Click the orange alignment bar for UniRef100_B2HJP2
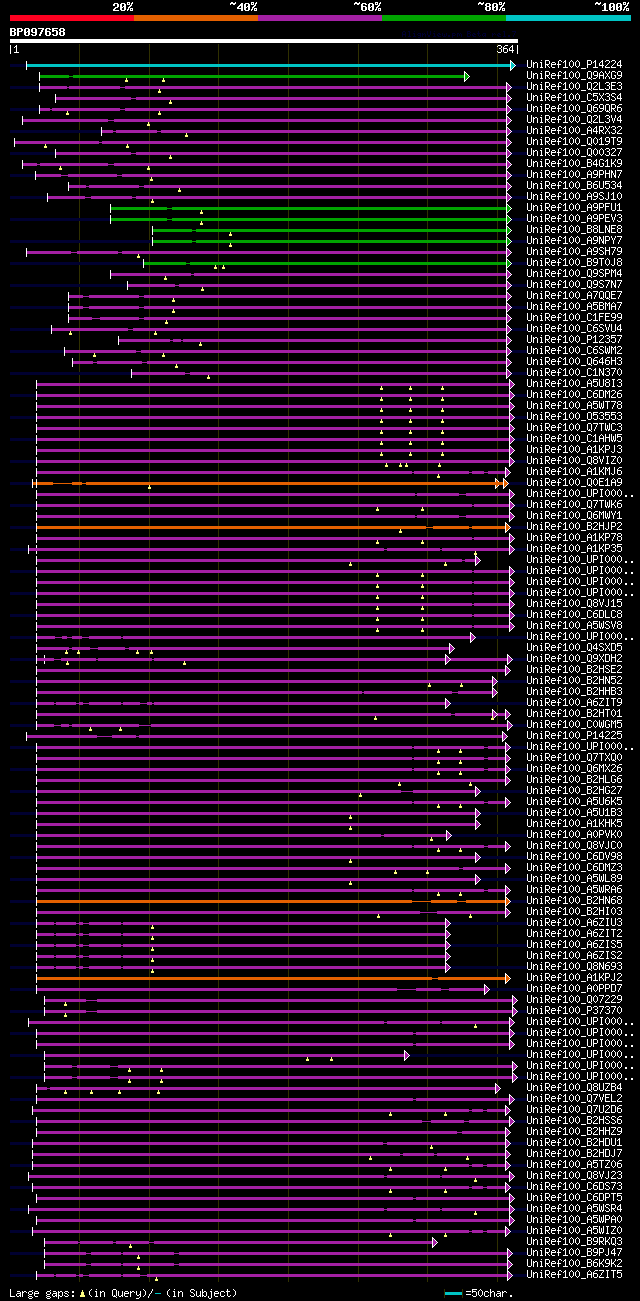Viewport: 640px width, 1301px height. click(x=274, y=527)
